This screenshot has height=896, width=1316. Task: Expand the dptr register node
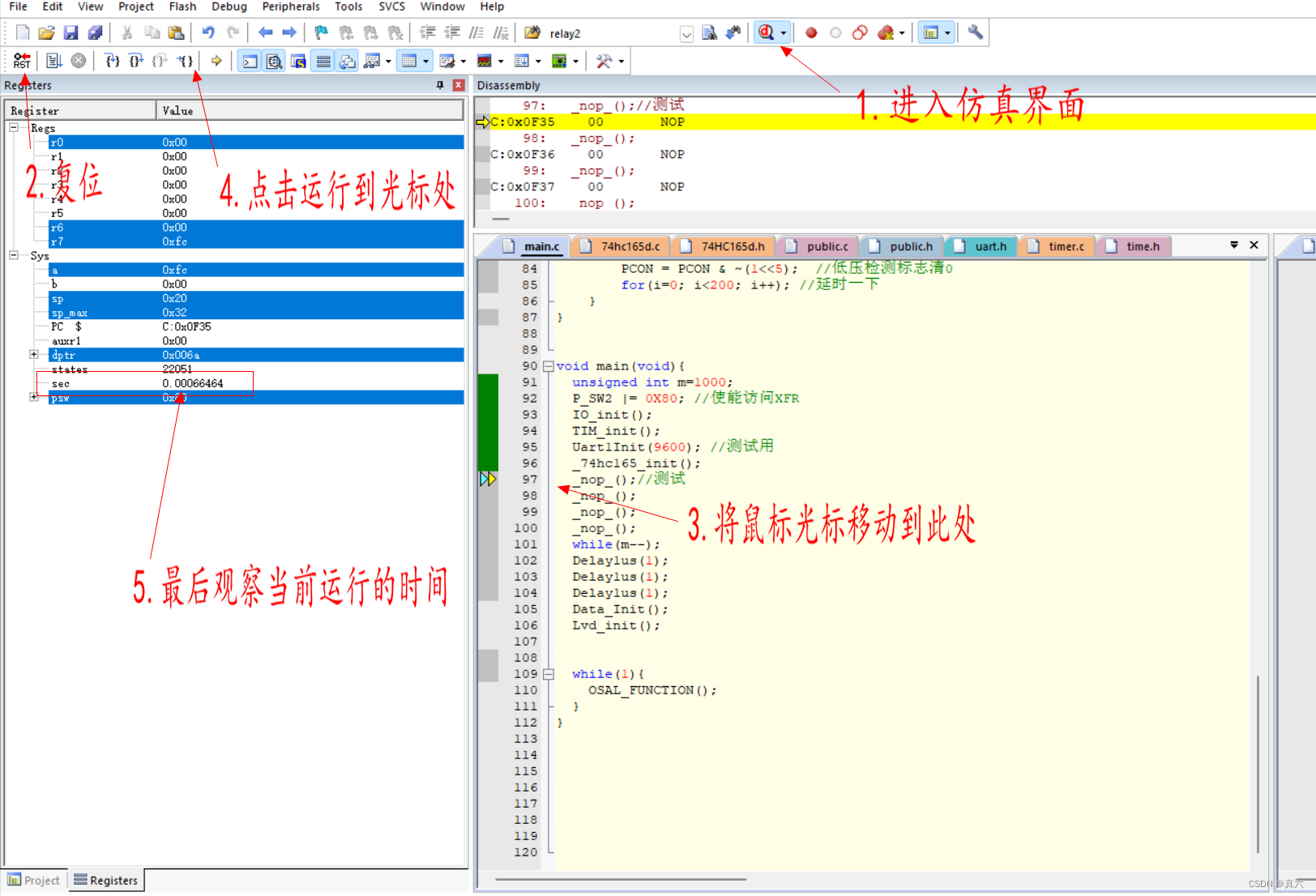pos(34,355)
